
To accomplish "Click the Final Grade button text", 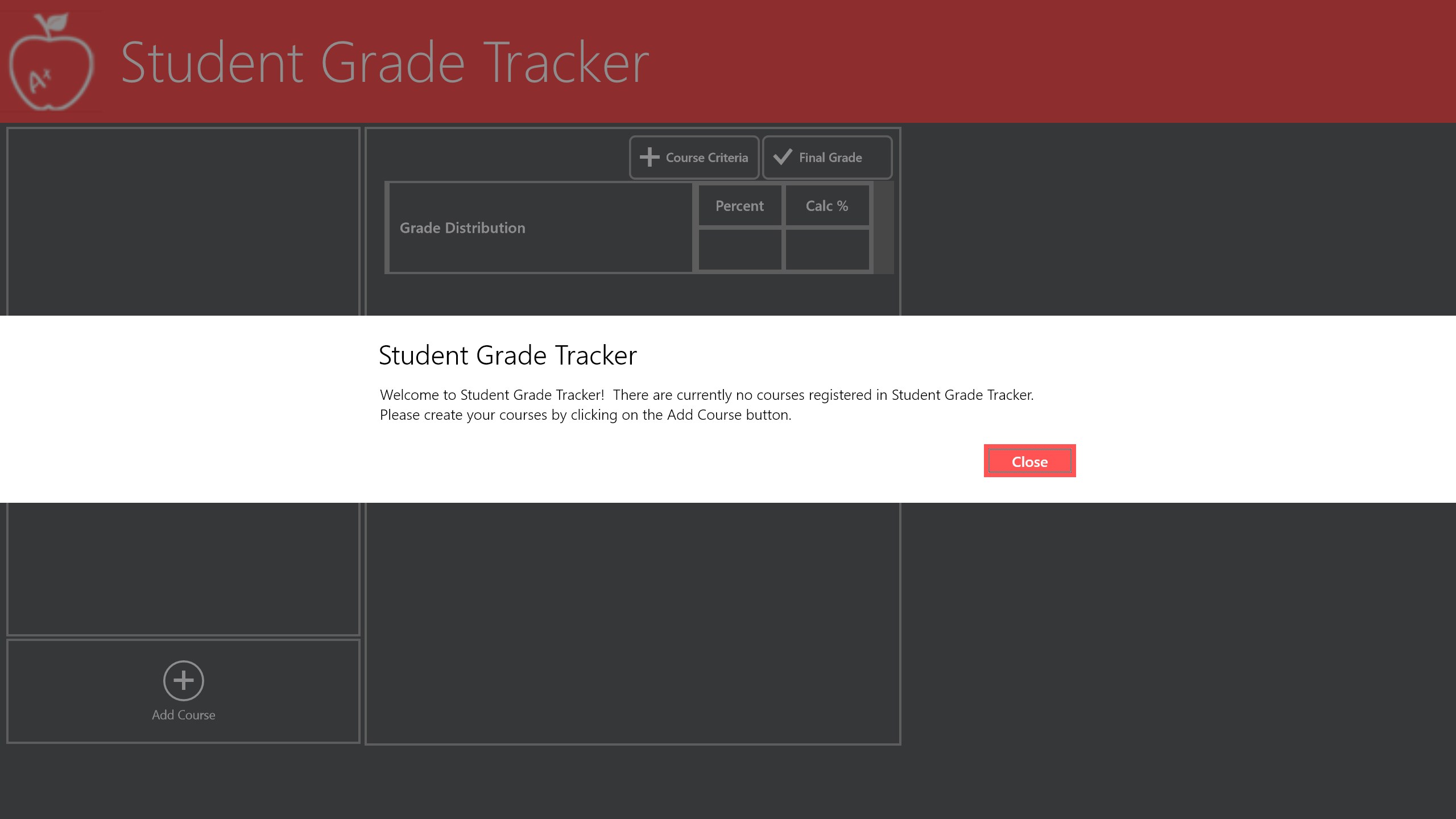I will click(x=830, y=158).
